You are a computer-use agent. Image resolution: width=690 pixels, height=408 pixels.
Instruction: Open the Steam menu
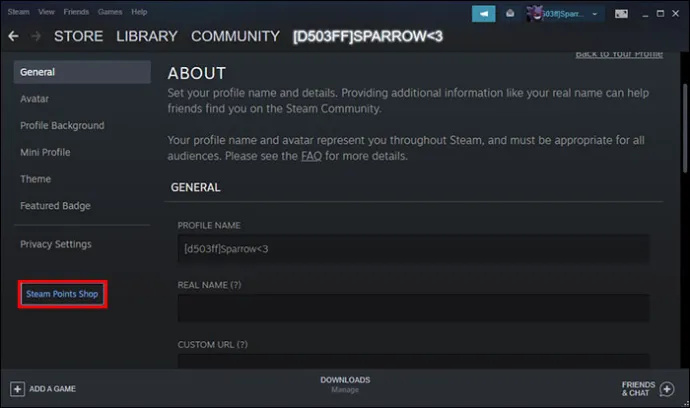tap(18, 12)
